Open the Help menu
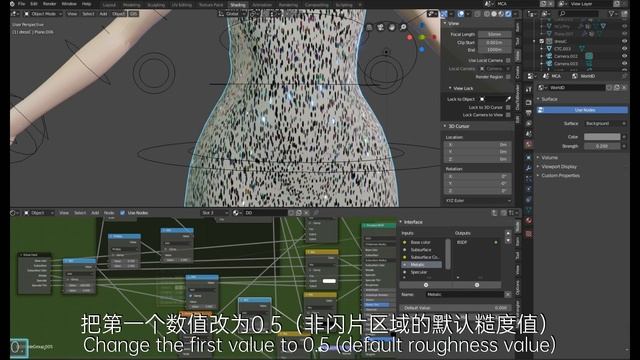This screenshot has width=640, height=360. [87, 4]
